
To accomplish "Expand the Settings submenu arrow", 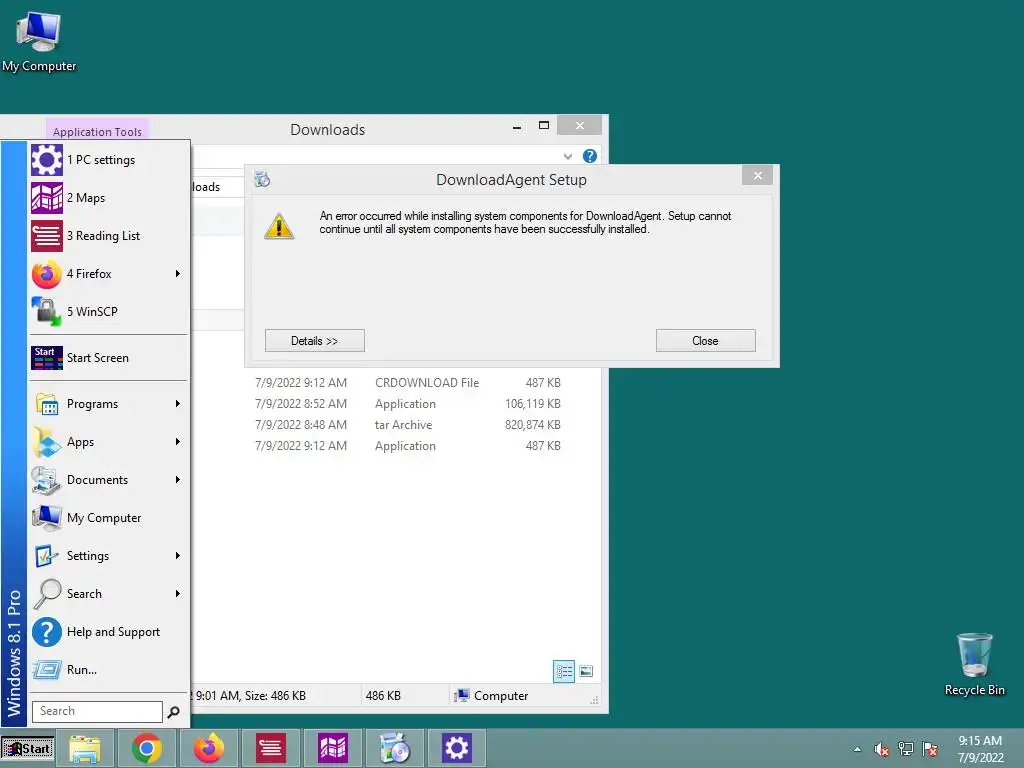I will pos(178,556).
